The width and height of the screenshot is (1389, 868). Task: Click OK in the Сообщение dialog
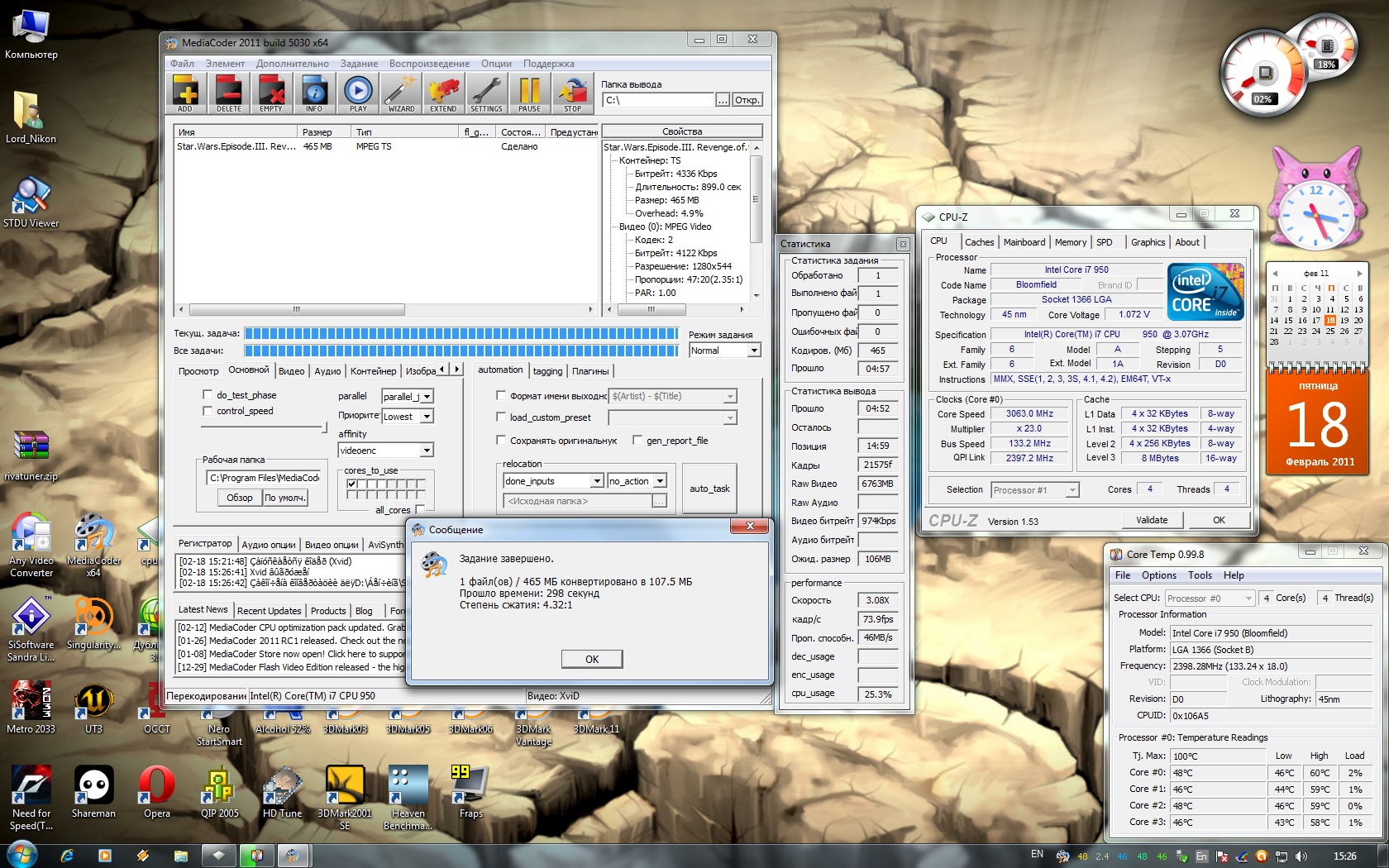point(592,659)
